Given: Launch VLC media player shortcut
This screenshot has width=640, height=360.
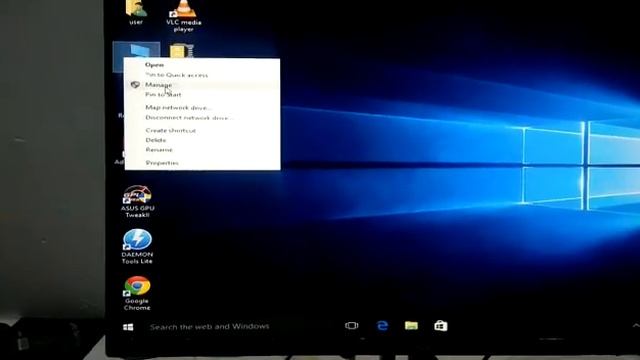Looking at the screenshot, I should coord(183,16).
